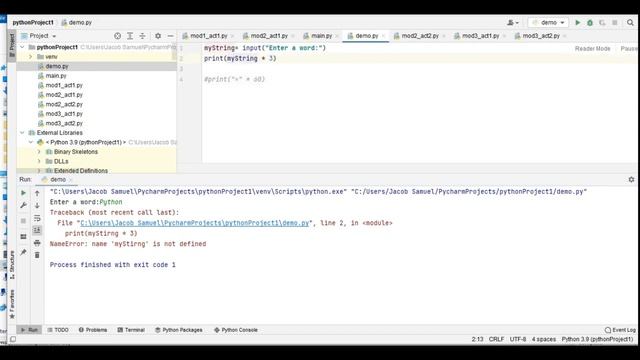Click the Python 3.9 interpreter status widget
640x360 pixels.
click(597, 339)
